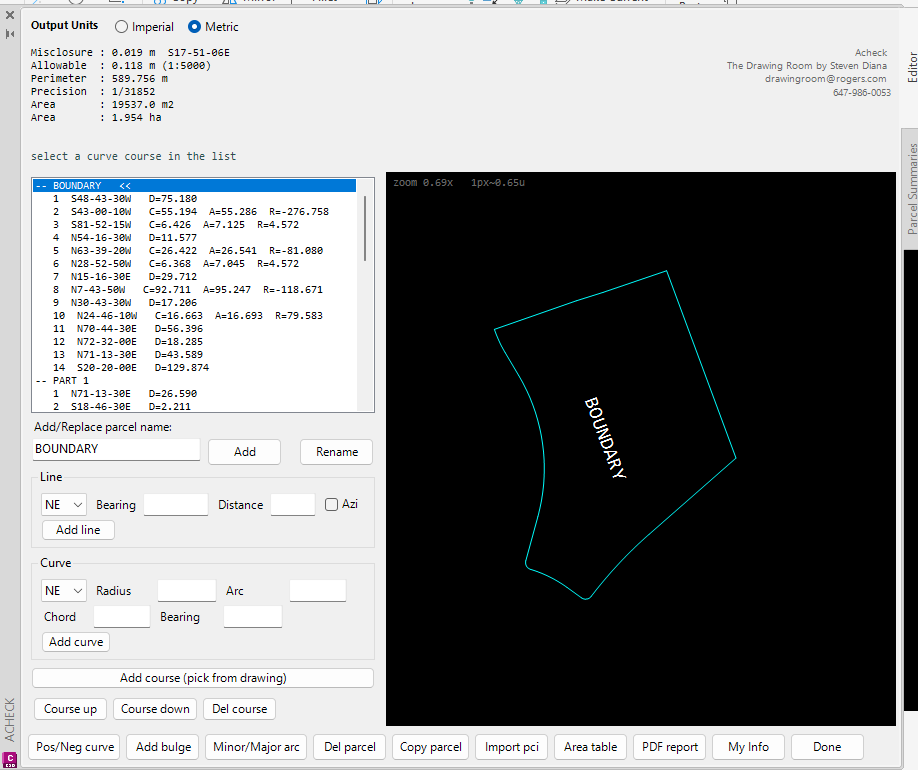Click the palette auto-hide pin icon
The width and height of the screenshot is (918, 770).
[10, 34]
